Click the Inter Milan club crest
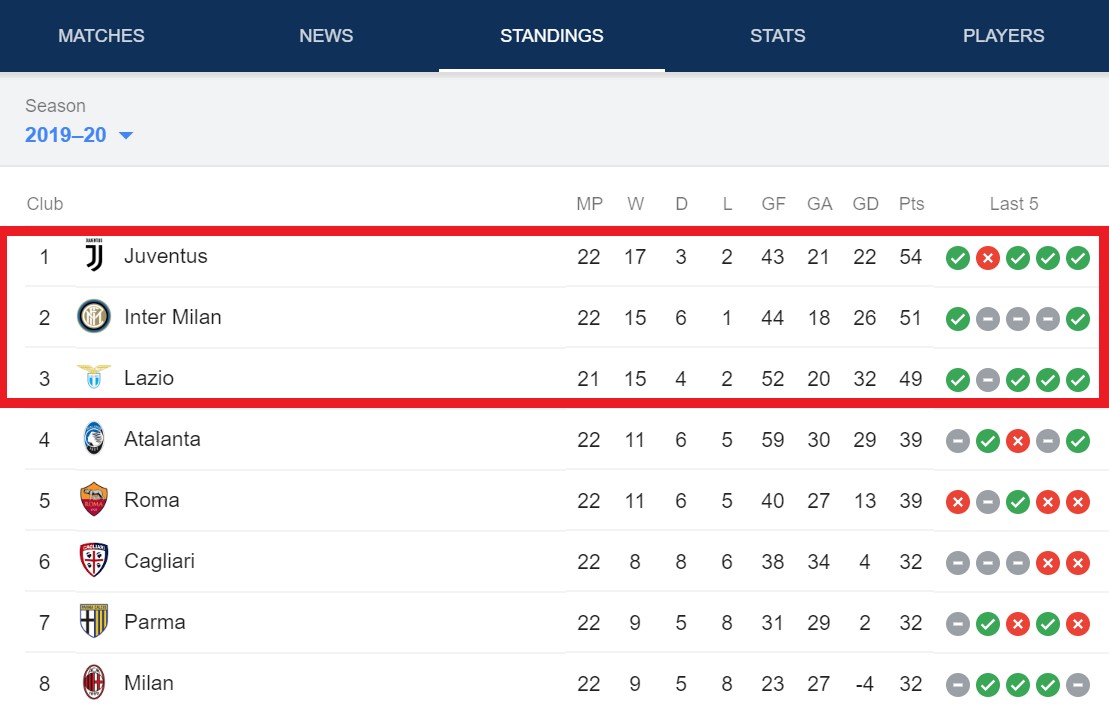1109x706 pixels. [x=93, y=316]
